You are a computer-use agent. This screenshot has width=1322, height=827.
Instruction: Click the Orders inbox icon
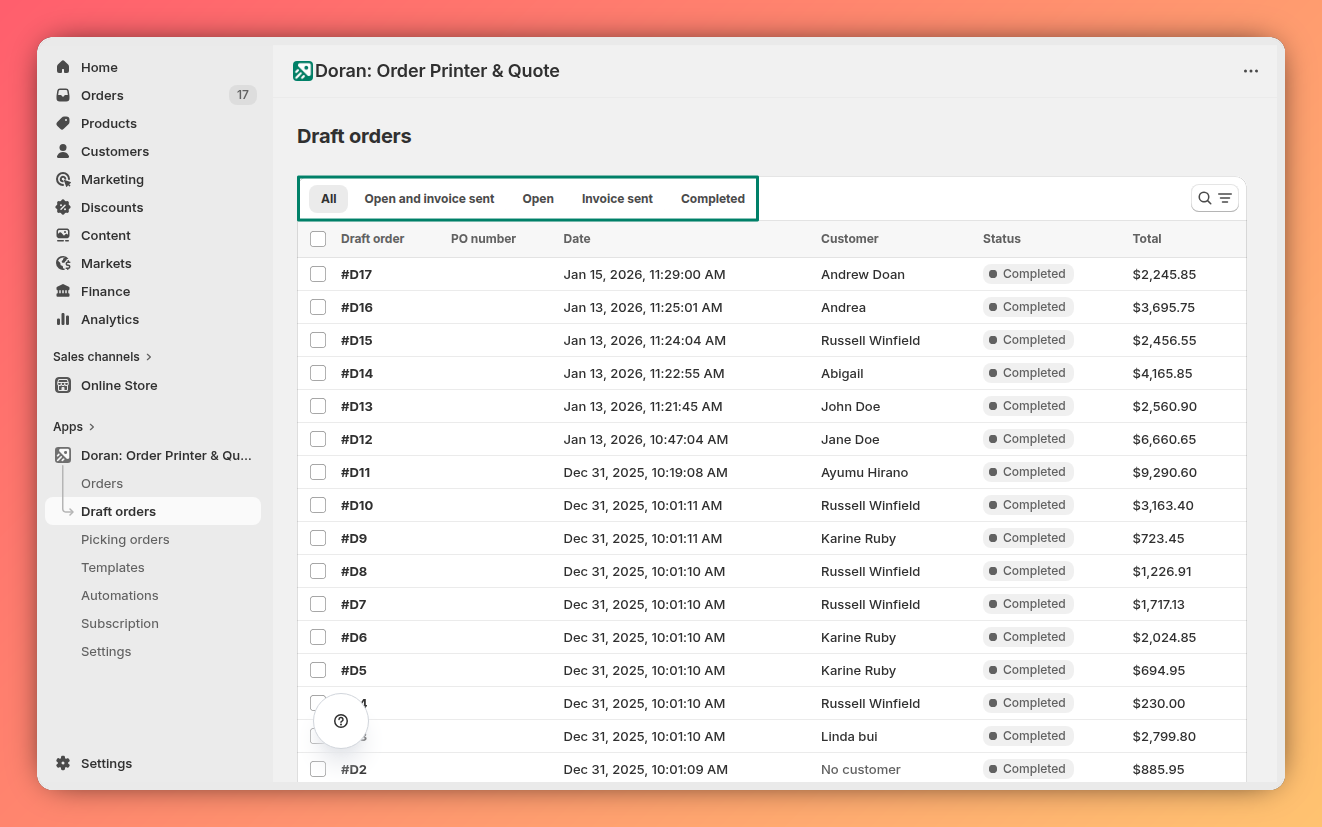[63, 95]
